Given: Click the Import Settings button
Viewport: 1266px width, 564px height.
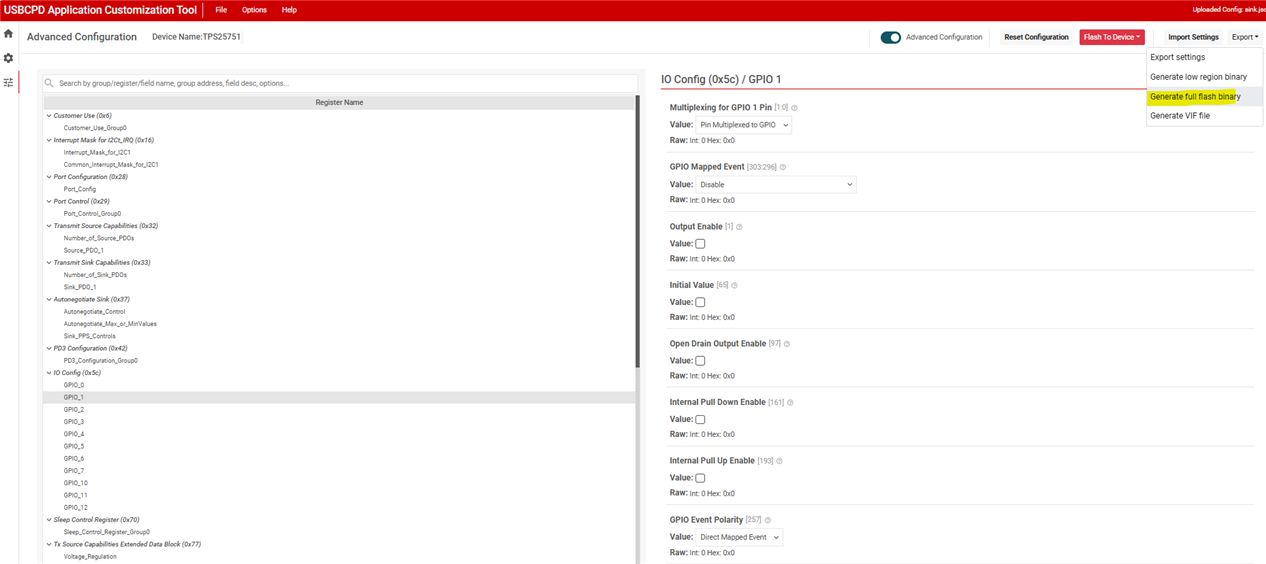Looking at the screenshot, I should pyautogui.click(x=1193, y=37).
